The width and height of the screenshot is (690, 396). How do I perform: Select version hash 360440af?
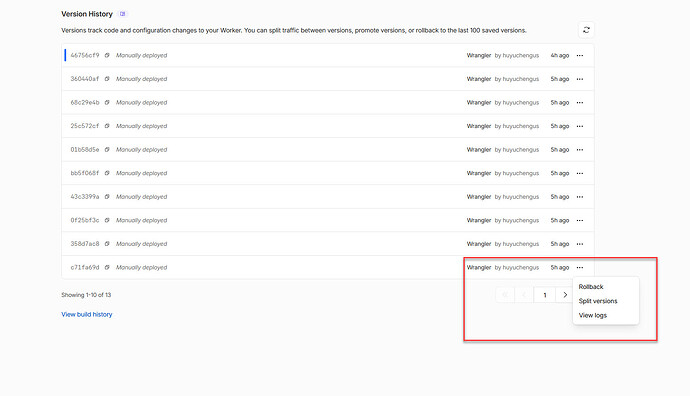(85, 79)
